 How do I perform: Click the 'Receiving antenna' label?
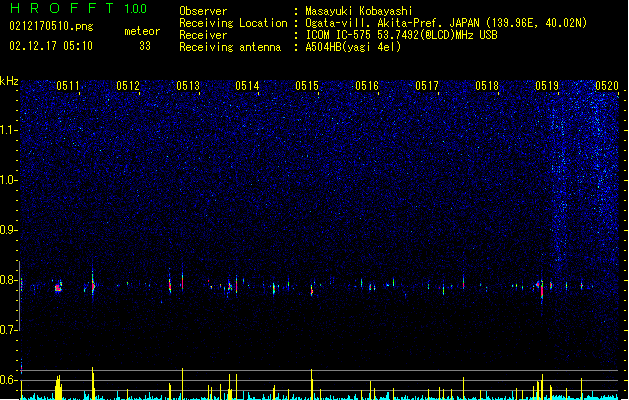coord(230,47)
